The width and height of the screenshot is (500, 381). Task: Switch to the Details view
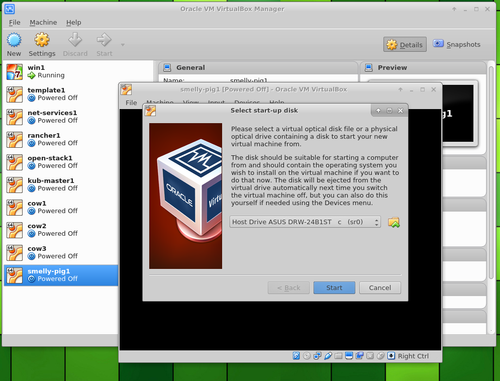point(405,44)
